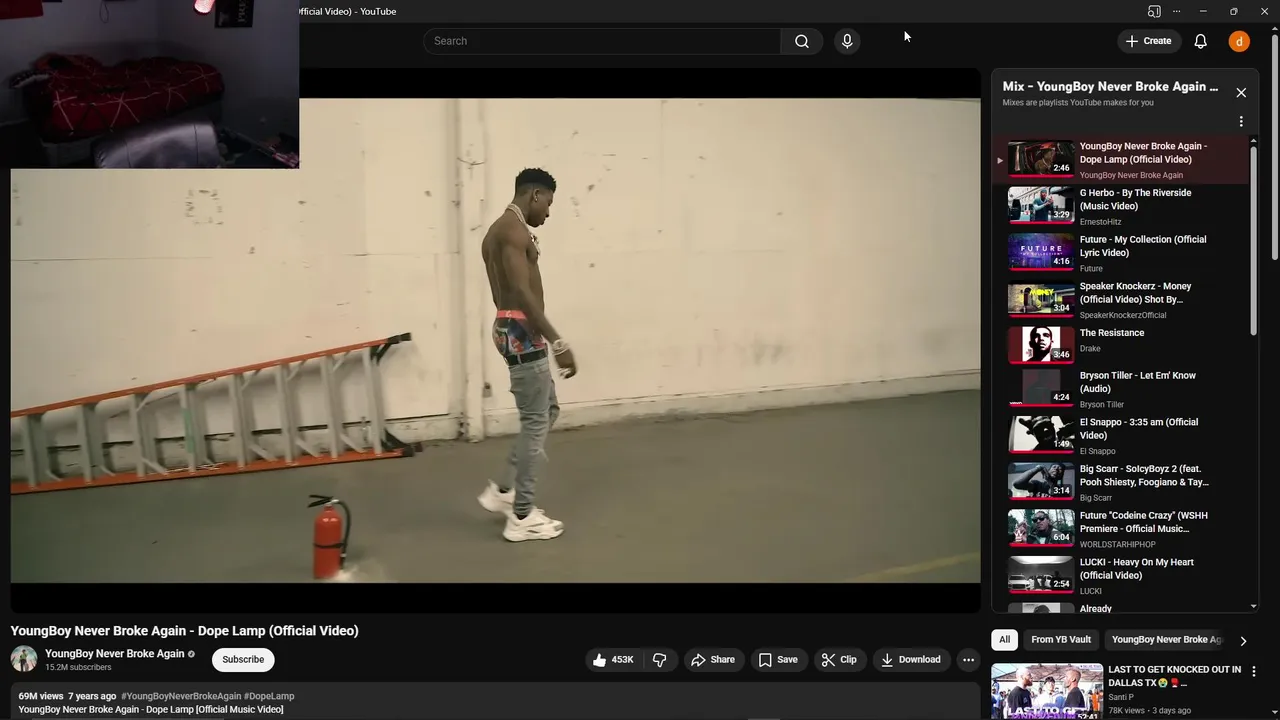The image size is (1280, 720).
Task: Play Big Scarr - SoIcyBoyz 2
Action: click(x=1120, y=482)
